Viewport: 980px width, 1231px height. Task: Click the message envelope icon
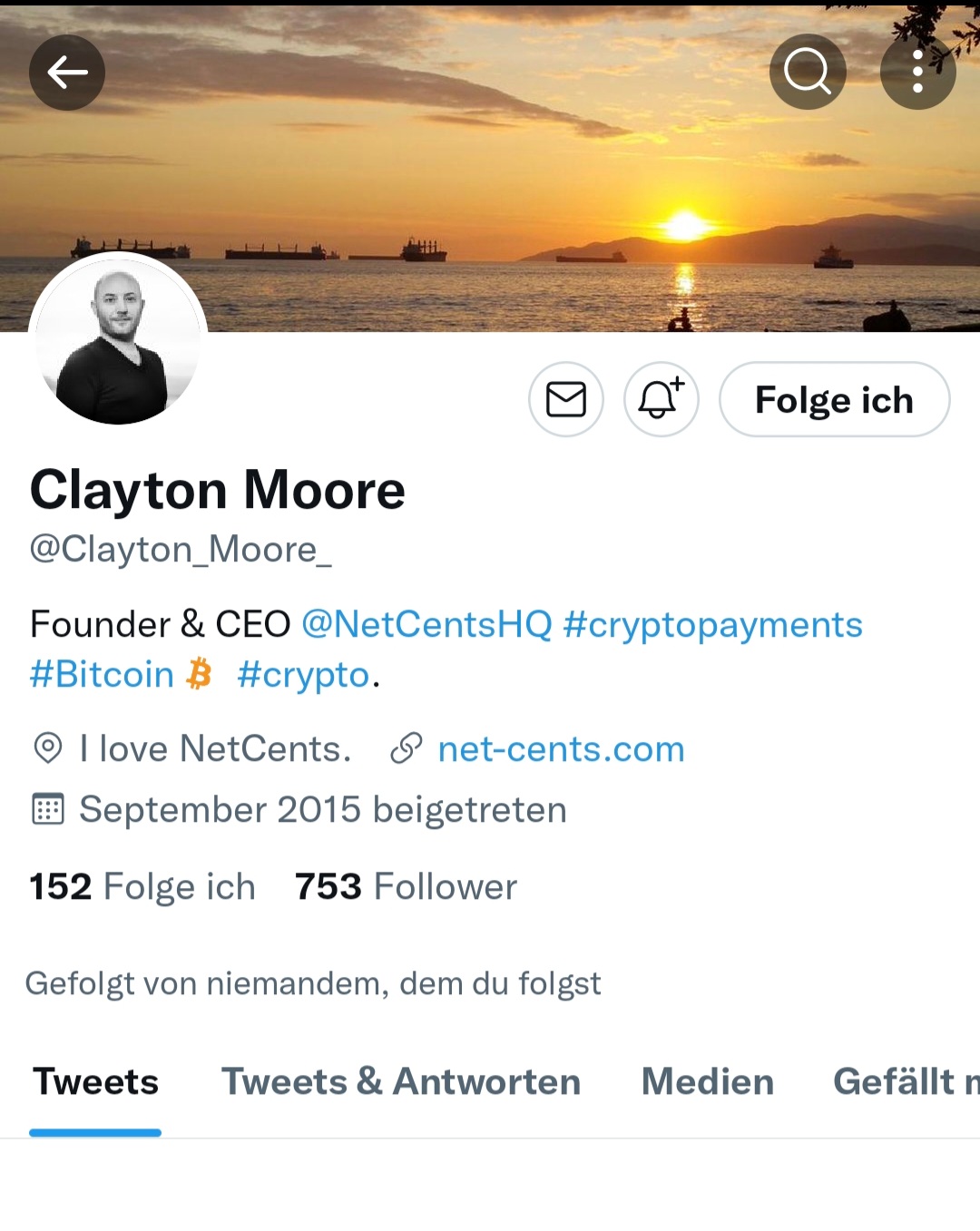click(x=565, y=399)
